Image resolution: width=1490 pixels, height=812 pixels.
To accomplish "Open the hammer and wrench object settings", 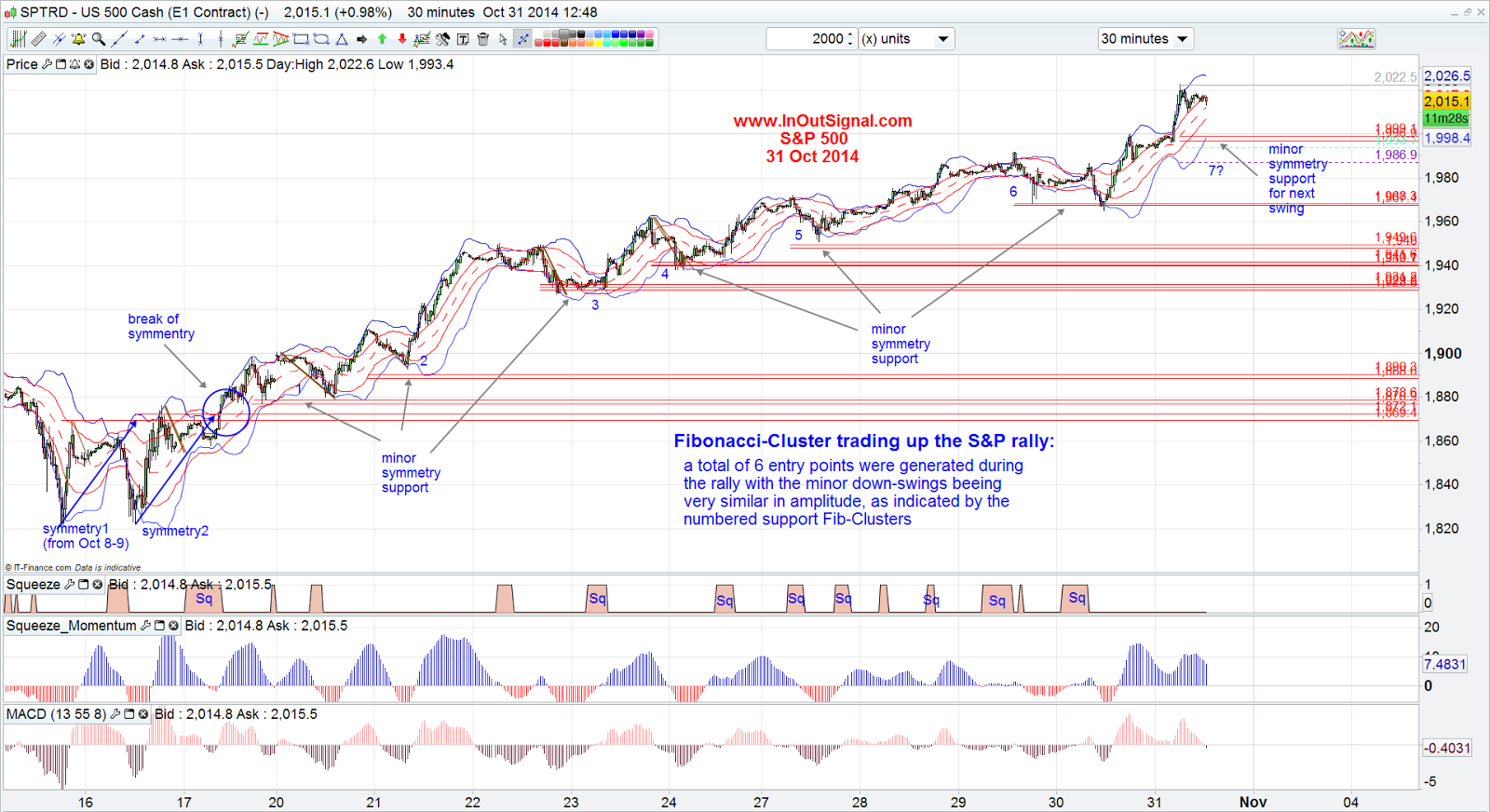I will click(x=442, y=39).
